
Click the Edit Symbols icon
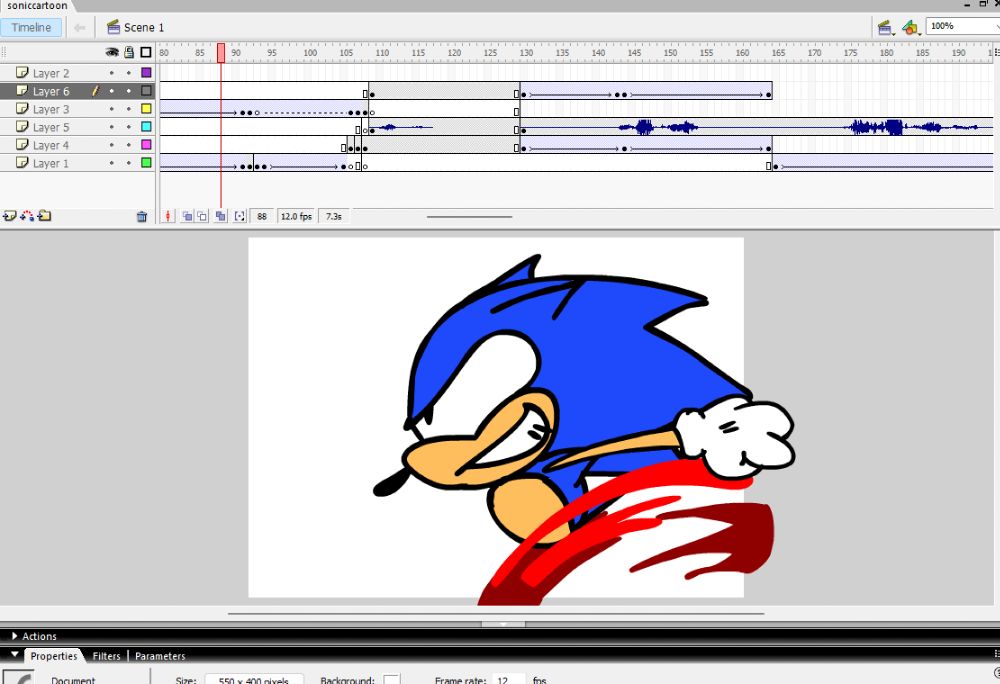pos(911,27)
